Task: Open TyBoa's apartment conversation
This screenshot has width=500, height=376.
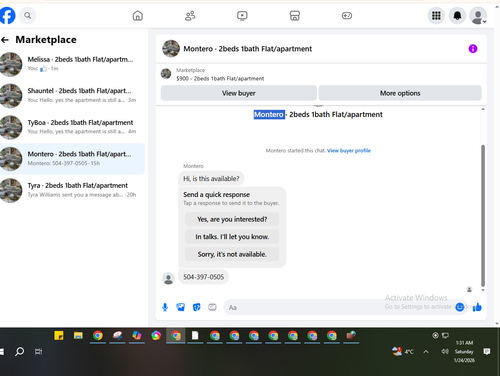Action: pos(72,127)
